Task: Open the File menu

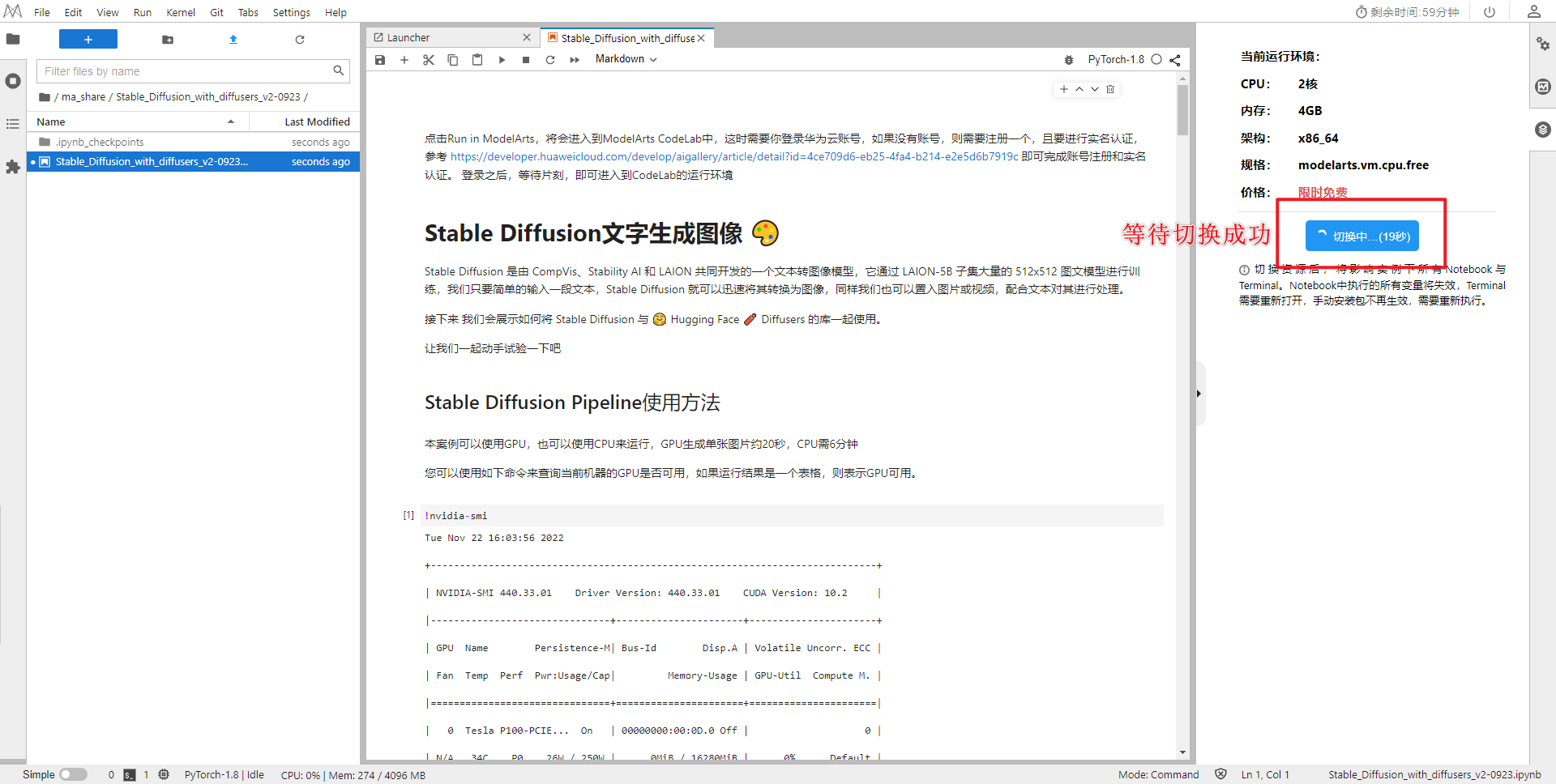Action: [42, 12]
